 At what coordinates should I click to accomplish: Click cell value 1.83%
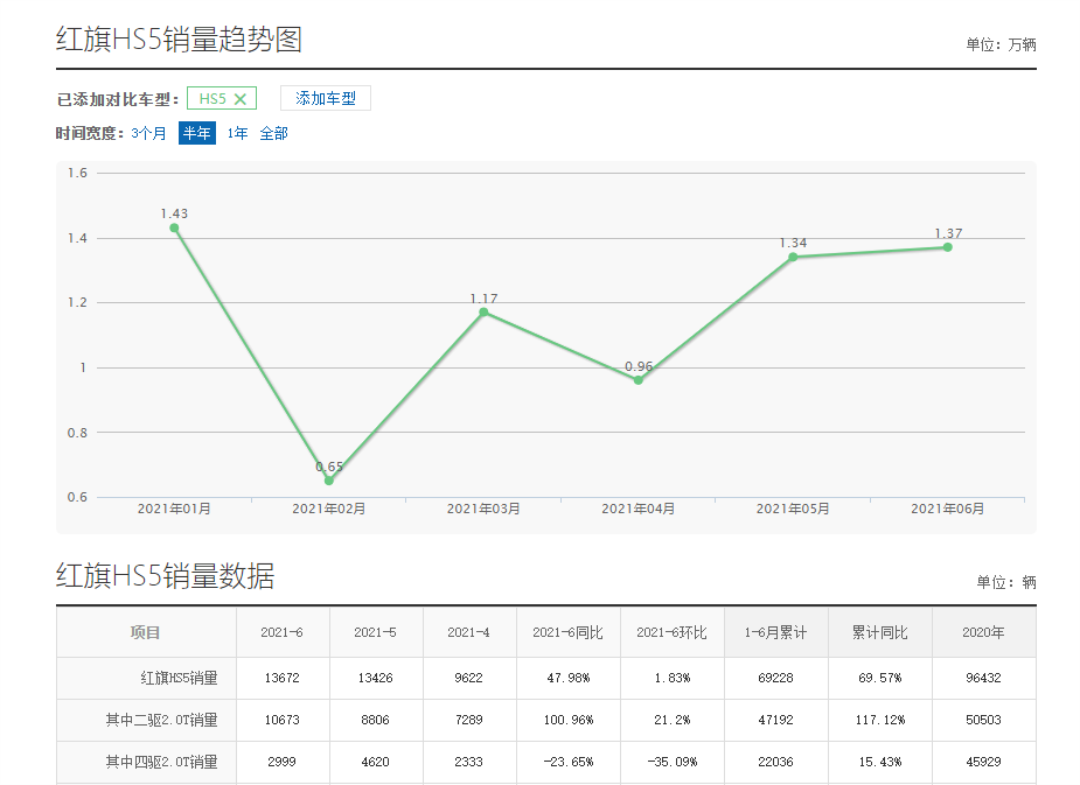pos(672,678)
